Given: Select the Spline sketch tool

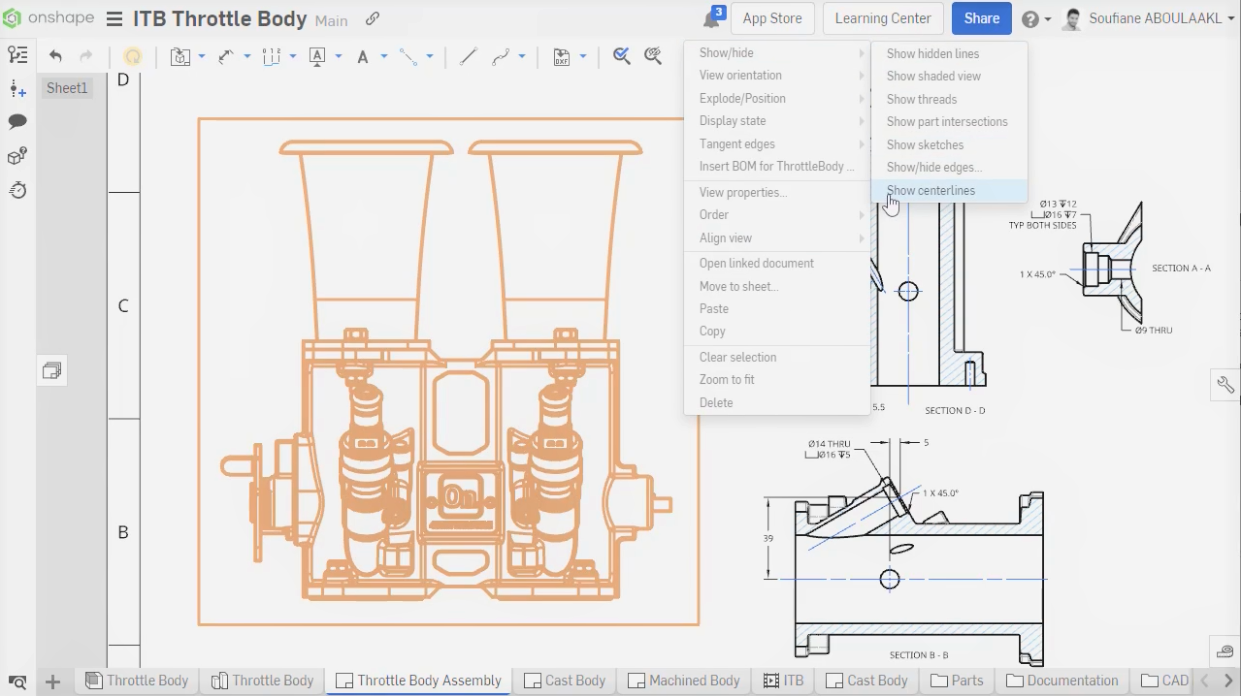Looking at the screenshot, I should point(501,57).
